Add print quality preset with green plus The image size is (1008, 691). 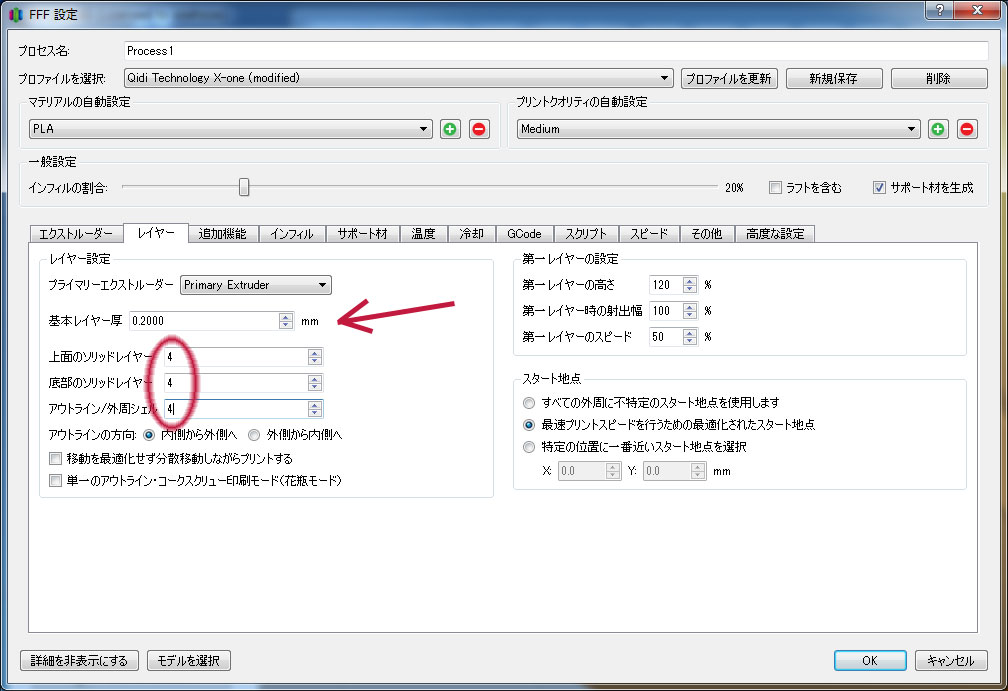click(x=938, y=129)
